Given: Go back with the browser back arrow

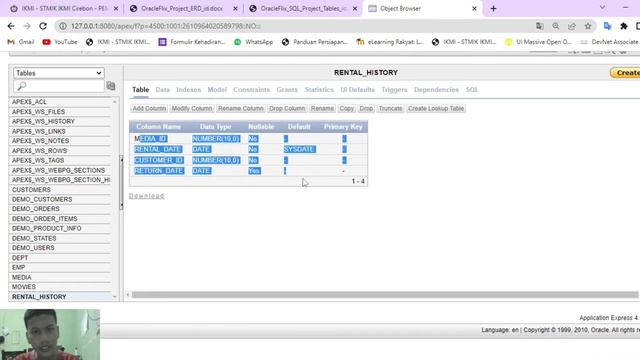Looking at the screenshot, I should [11, 26].
